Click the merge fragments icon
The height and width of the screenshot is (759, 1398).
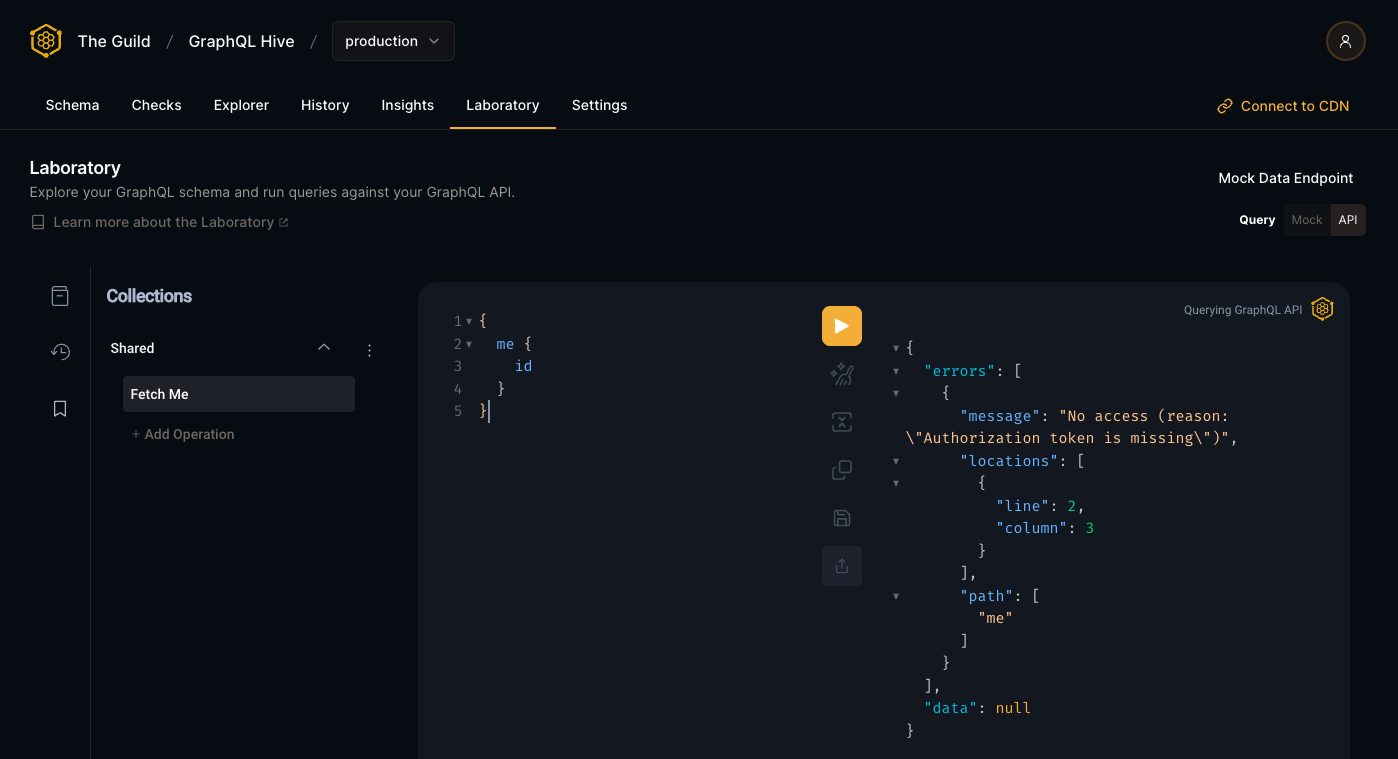pos(841,422)
